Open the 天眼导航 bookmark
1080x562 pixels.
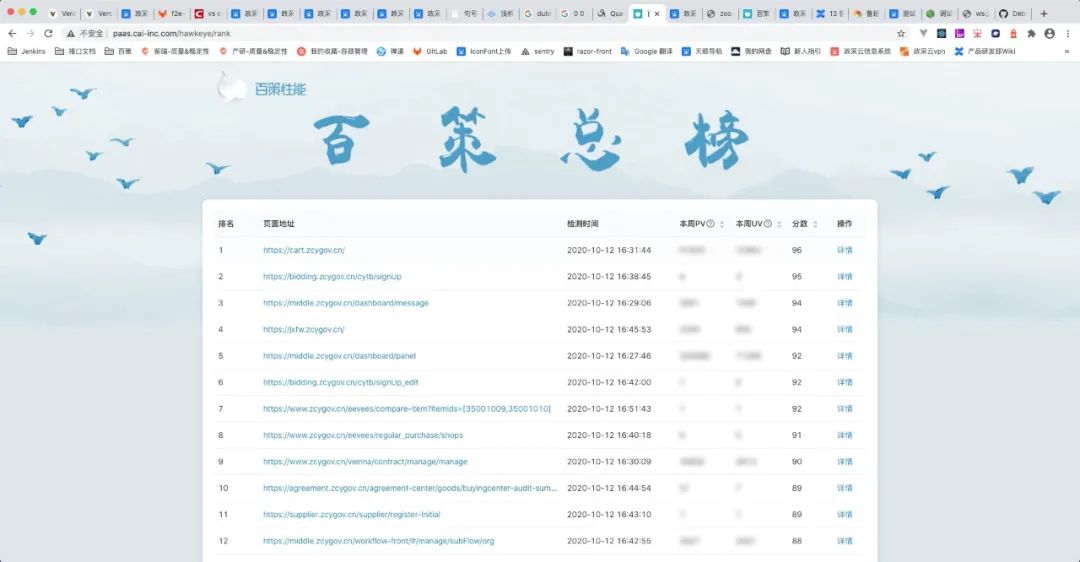pyautogui.click(x=702, y=51)
